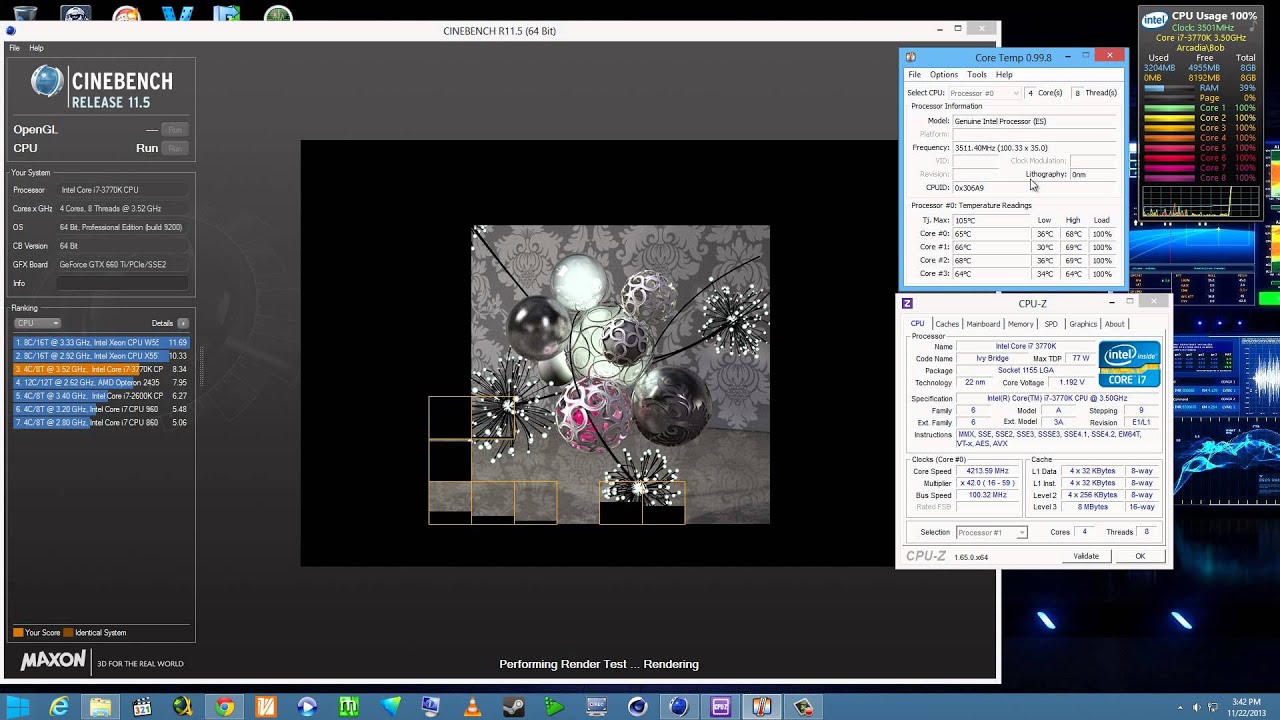Click the Cinebench sphere logo in panel
The image size is (1280, 720).
47,82
